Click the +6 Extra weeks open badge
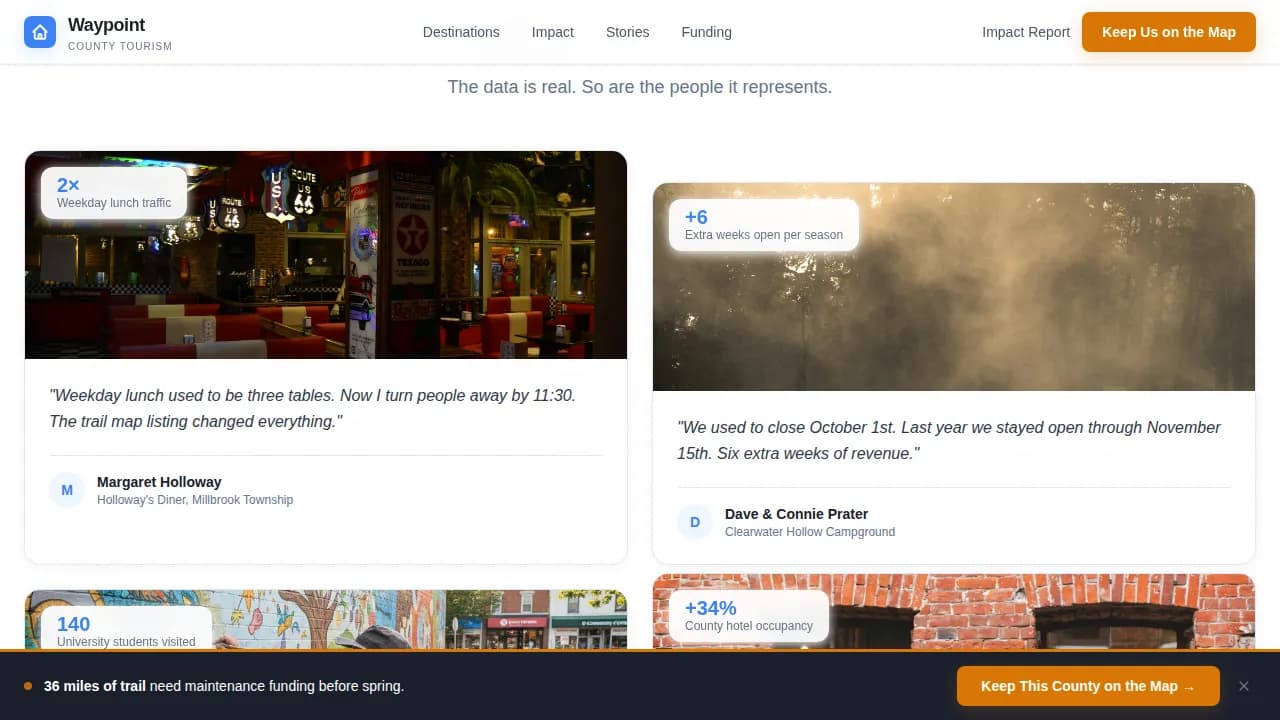The height and width of the screenshot is (720, 1280). (764, 225)
